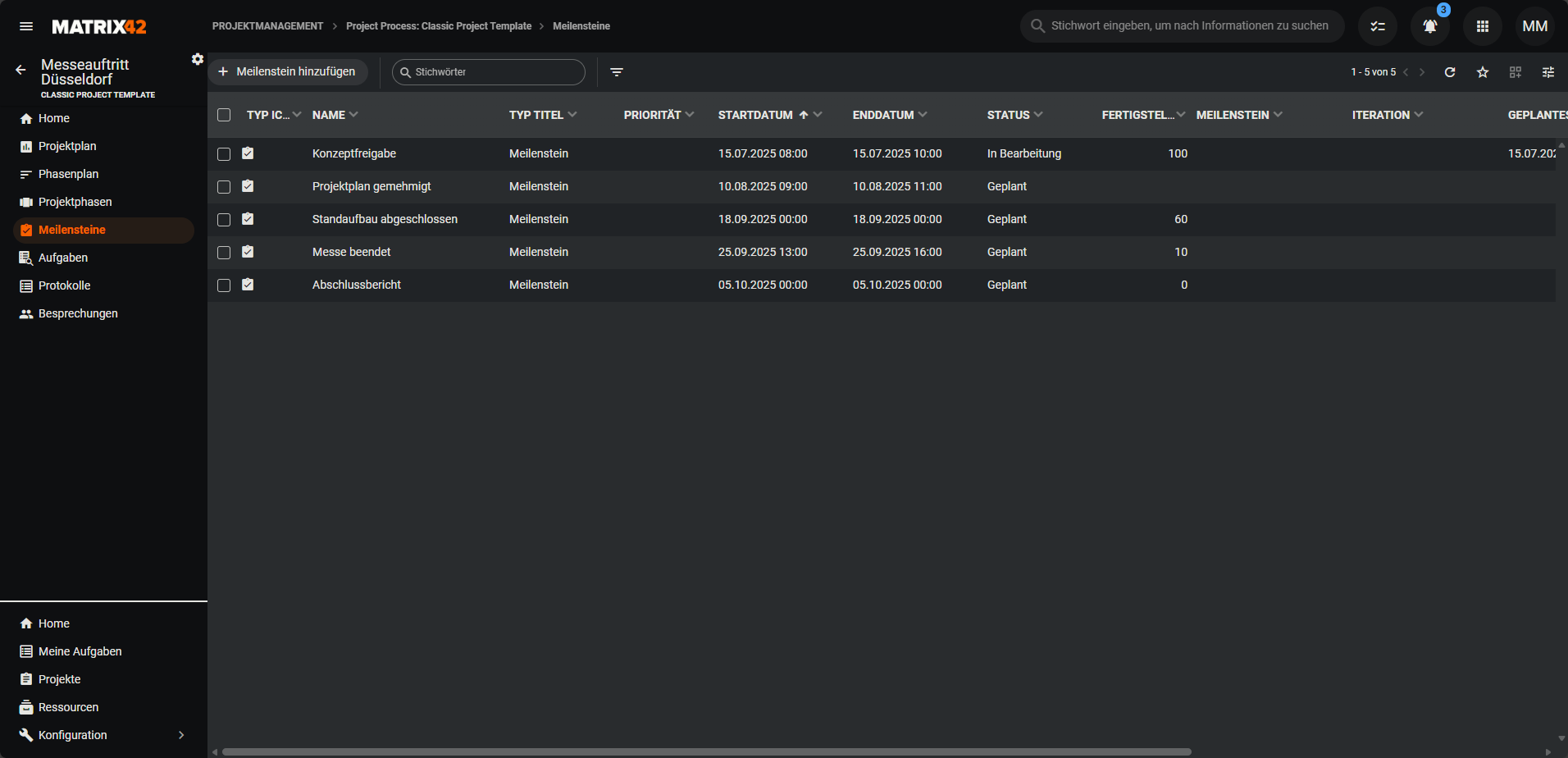Click the PROJEKTMANAGEMENT breadcrumb link
The image size is (1568, 758).
[267, 26]
